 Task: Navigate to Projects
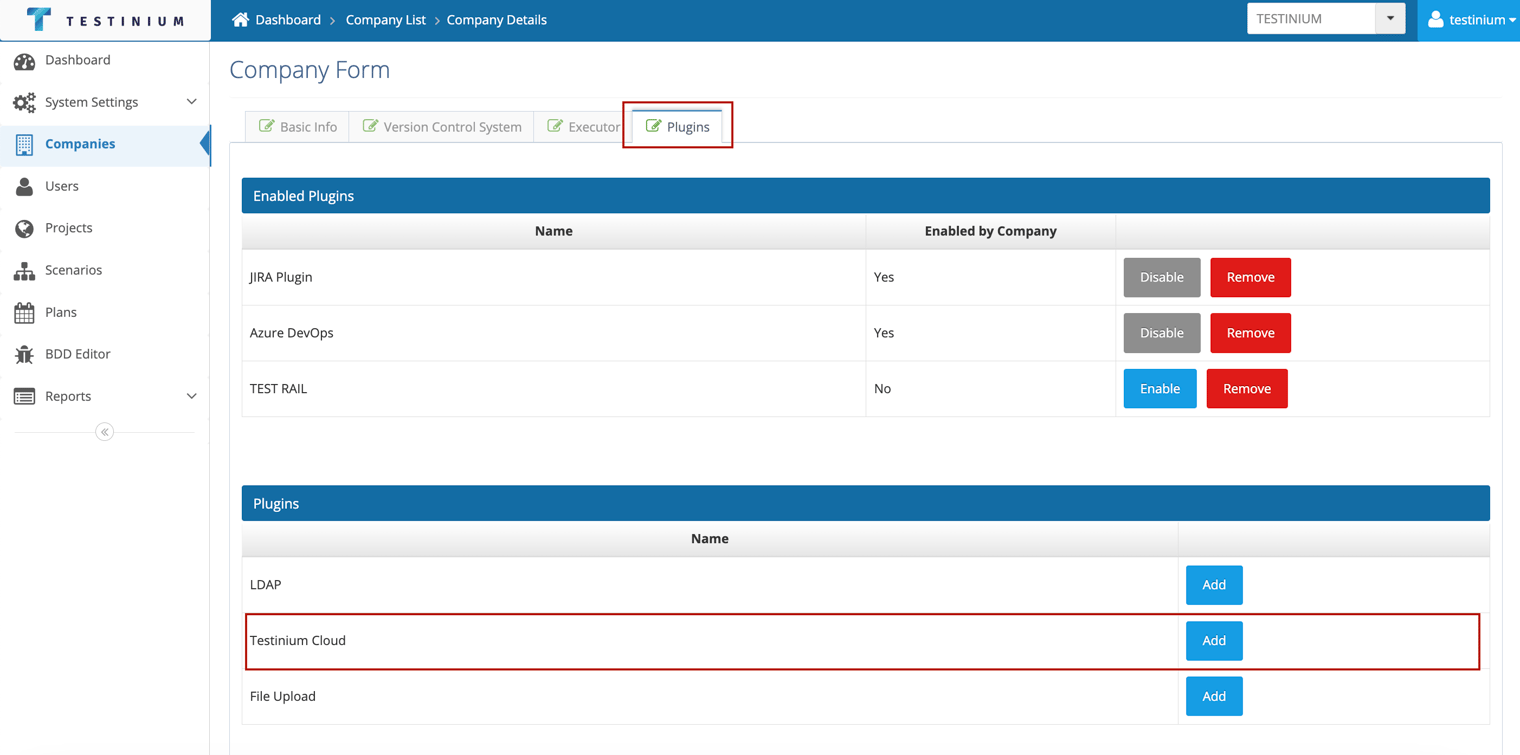(105, 228)
